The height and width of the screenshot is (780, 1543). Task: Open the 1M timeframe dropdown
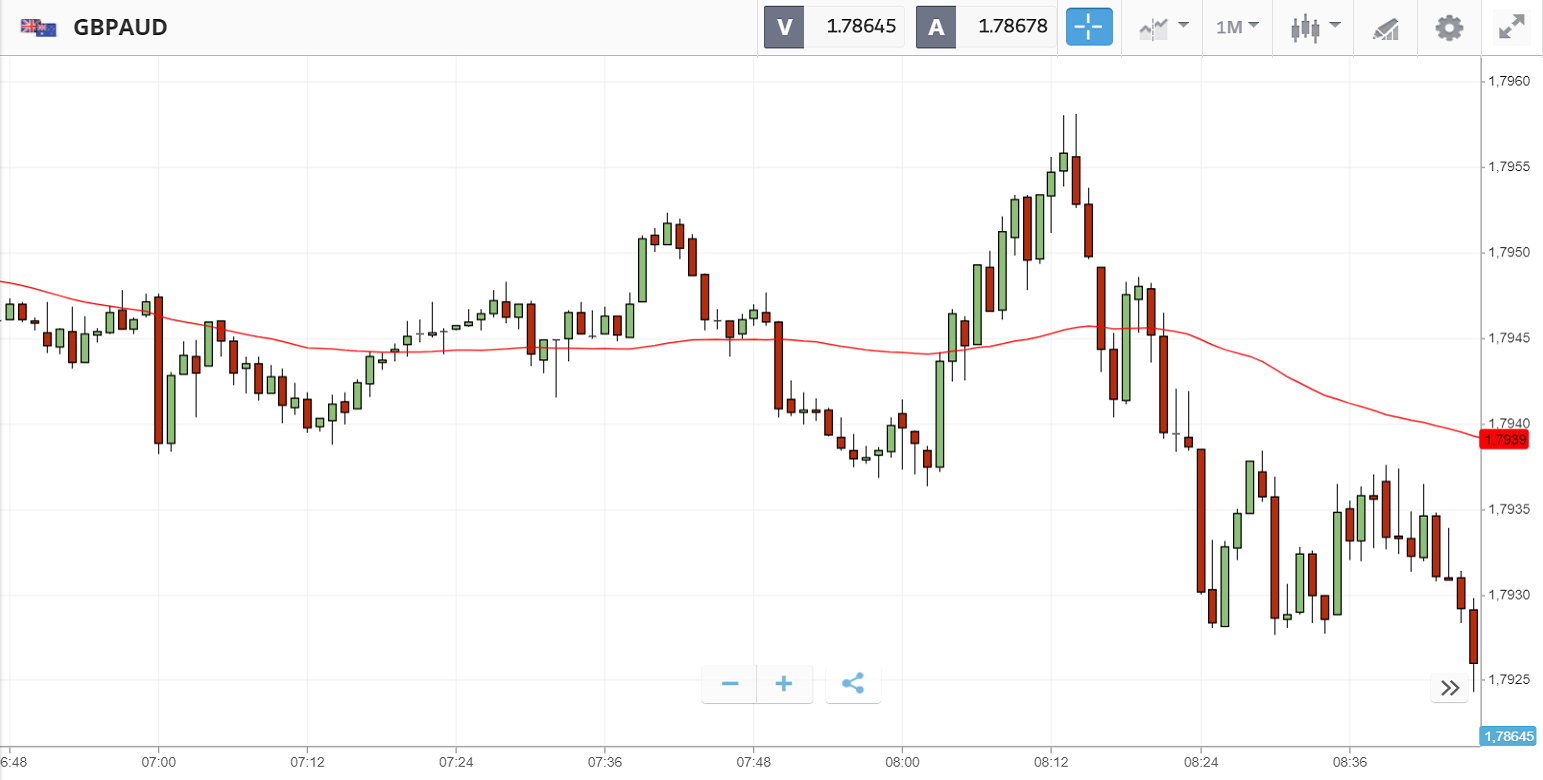pos(1237,27)
